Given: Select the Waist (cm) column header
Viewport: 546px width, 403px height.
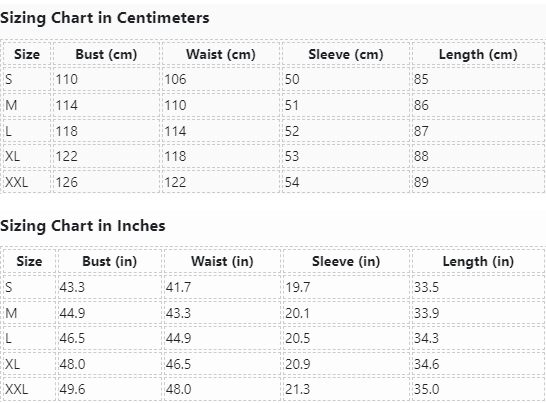Looking at the screenshot, I should (221, 54).
